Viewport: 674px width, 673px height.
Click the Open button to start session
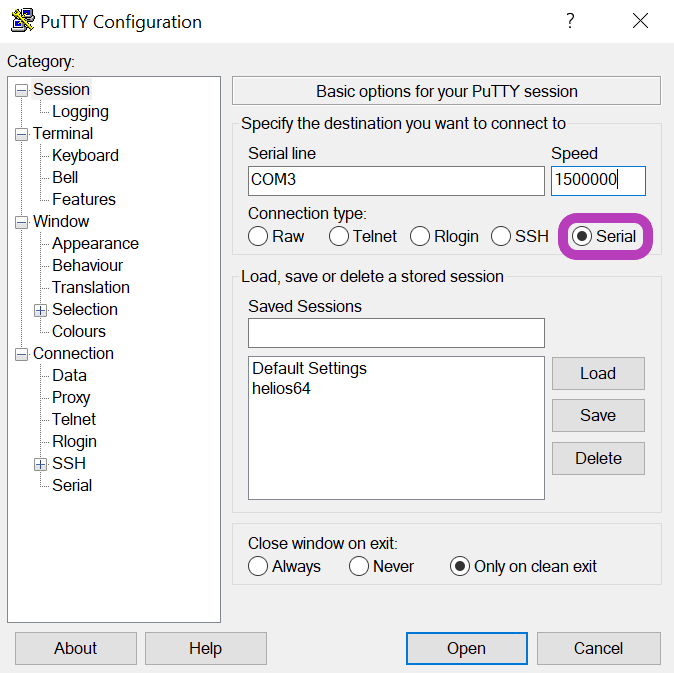tap(467, 648)
